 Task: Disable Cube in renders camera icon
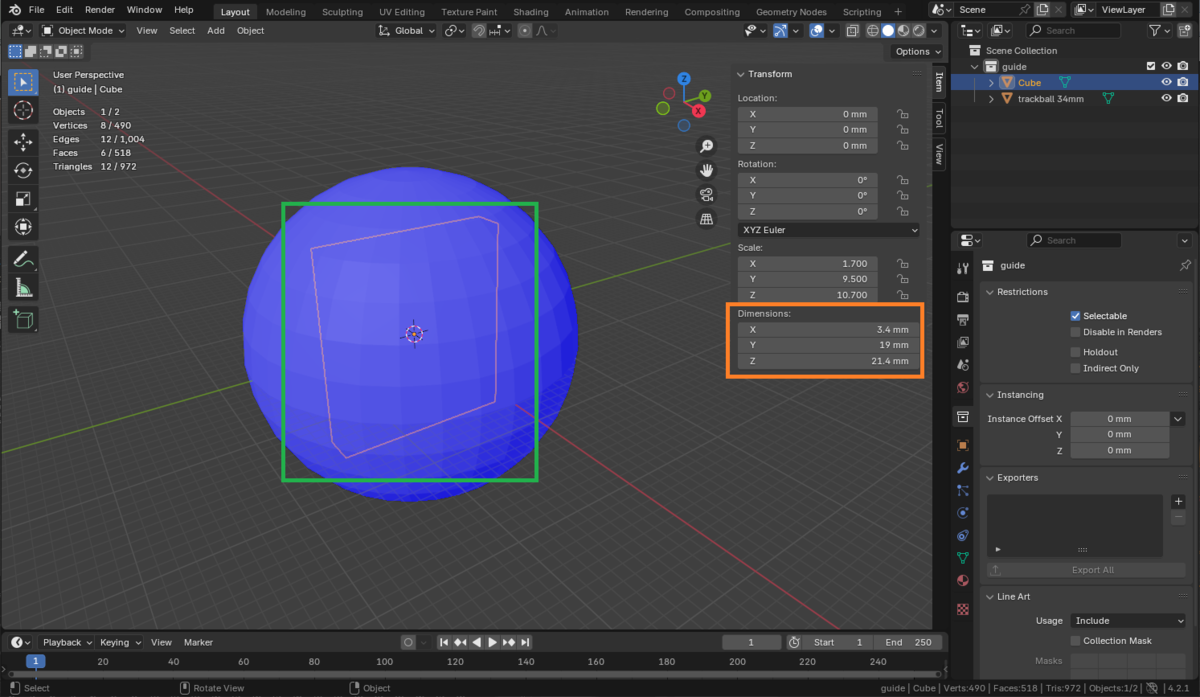(x=1183, y=83)
